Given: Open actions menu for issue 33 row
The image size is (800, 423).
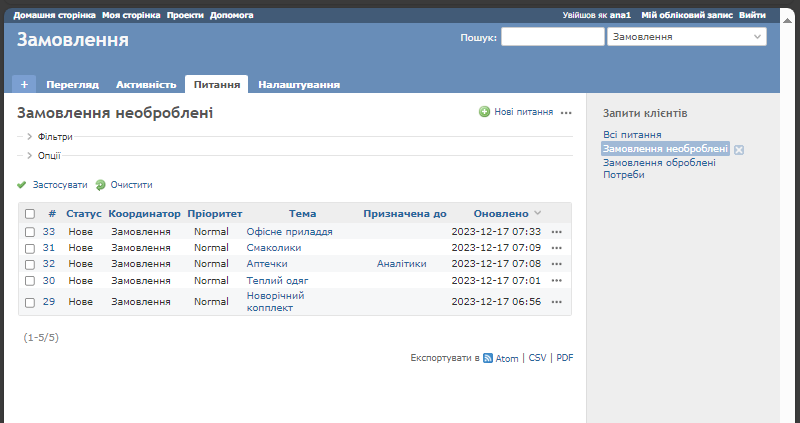Looking at the screenshot, I should coord(557,232).
